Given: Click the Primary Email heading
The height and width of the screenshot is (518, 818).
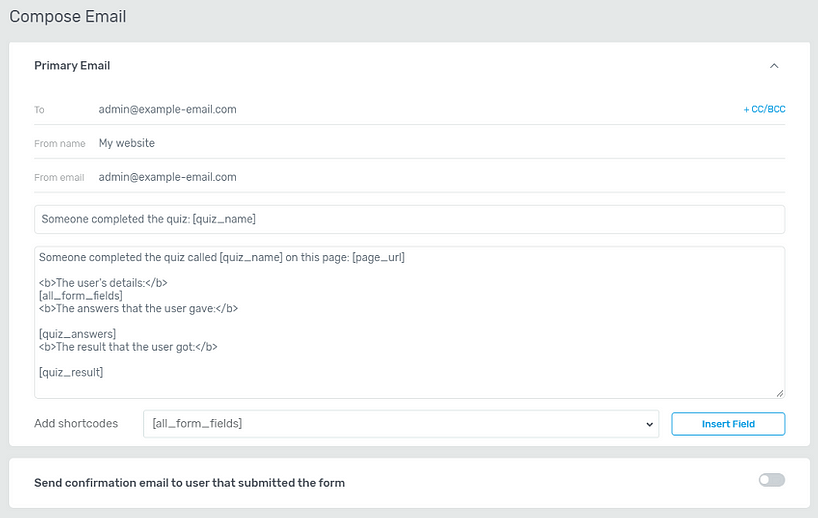Looking at the screenshot, I should pos(72,66).
